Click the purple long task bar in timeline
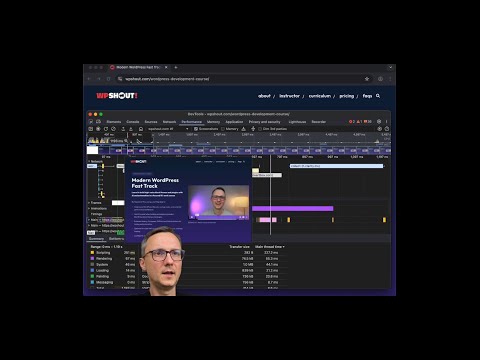480x360 pixels. pyautogui.click(x=292, y=209)
